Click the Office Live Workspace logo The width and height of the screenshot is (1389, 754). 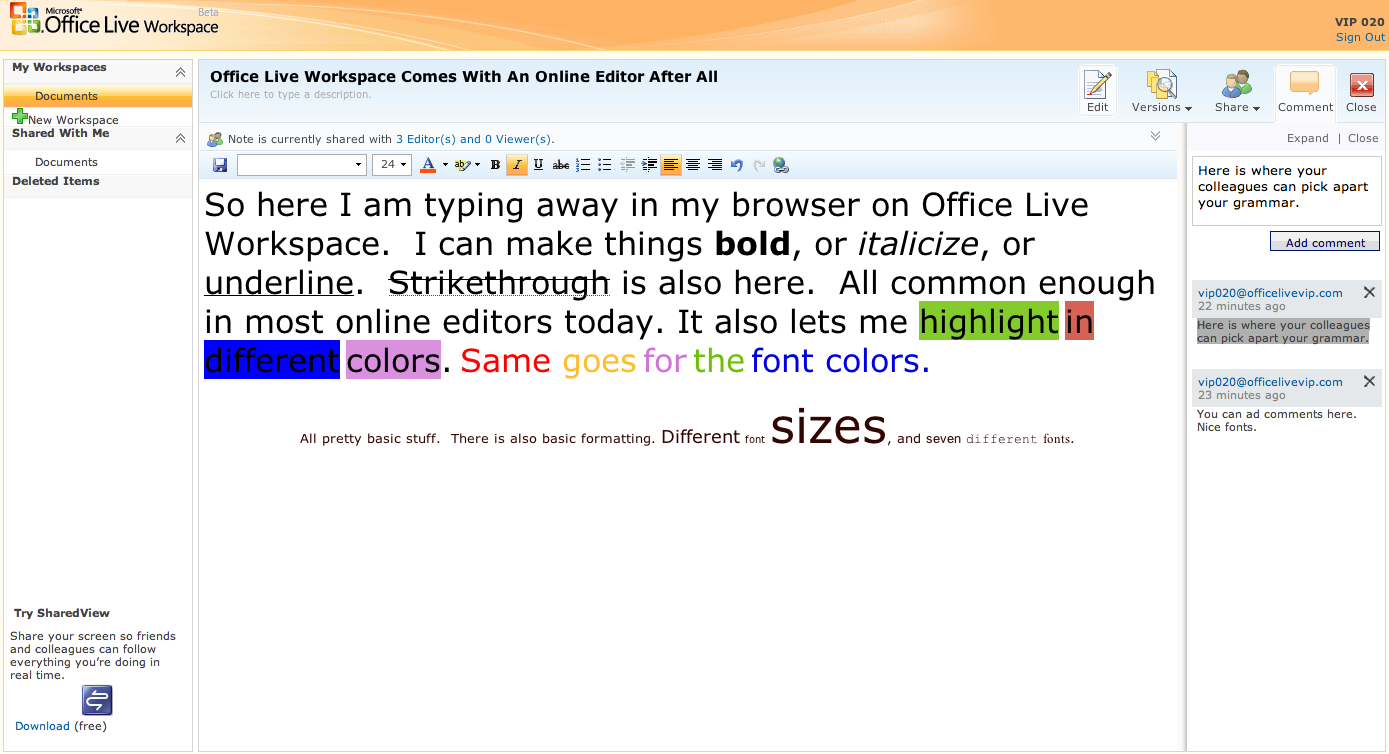pyautogui.click(x=115, y=22)
